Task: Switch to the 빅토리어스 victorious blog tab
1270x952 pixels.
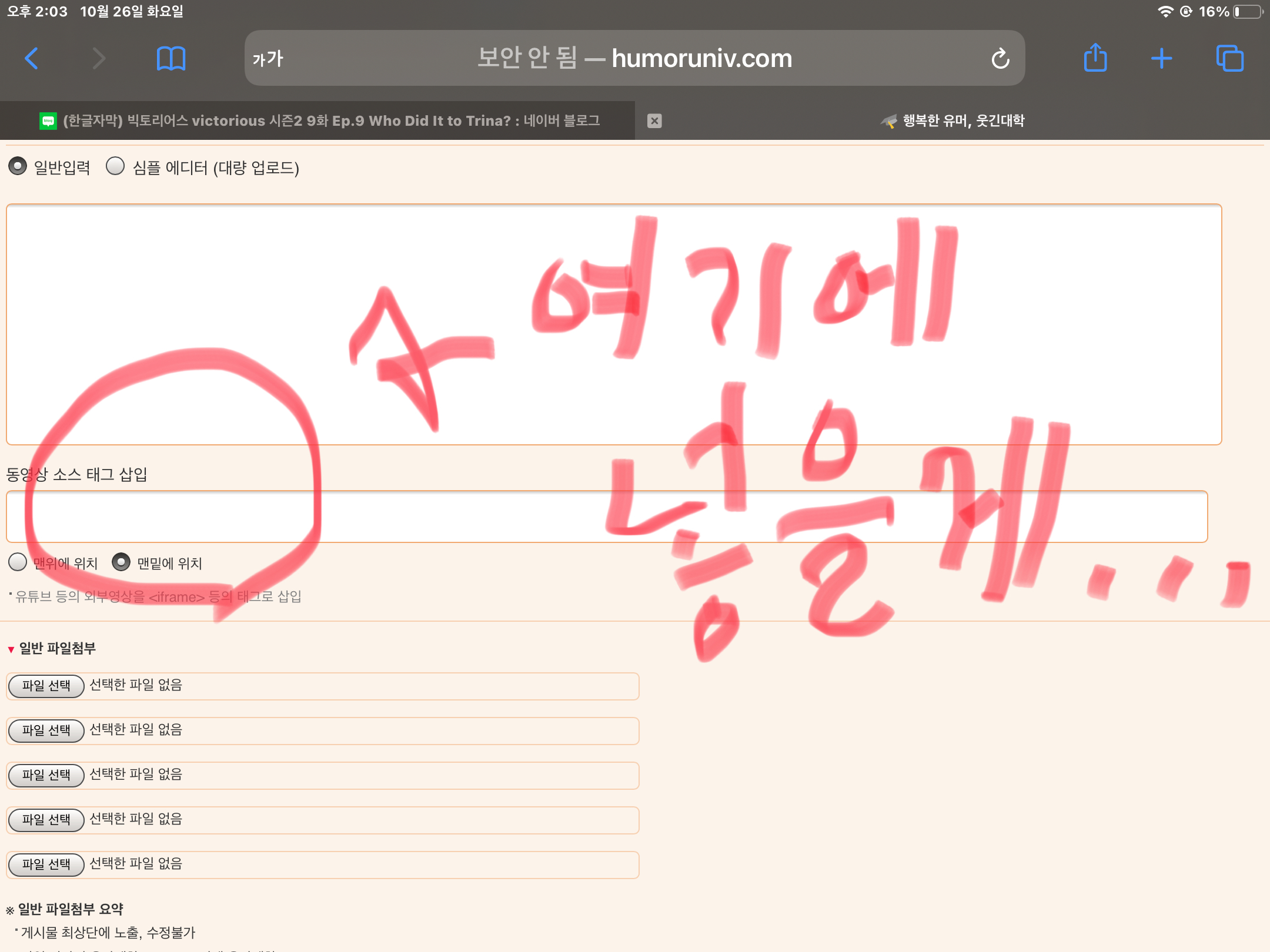Action: tap(317, 120)
